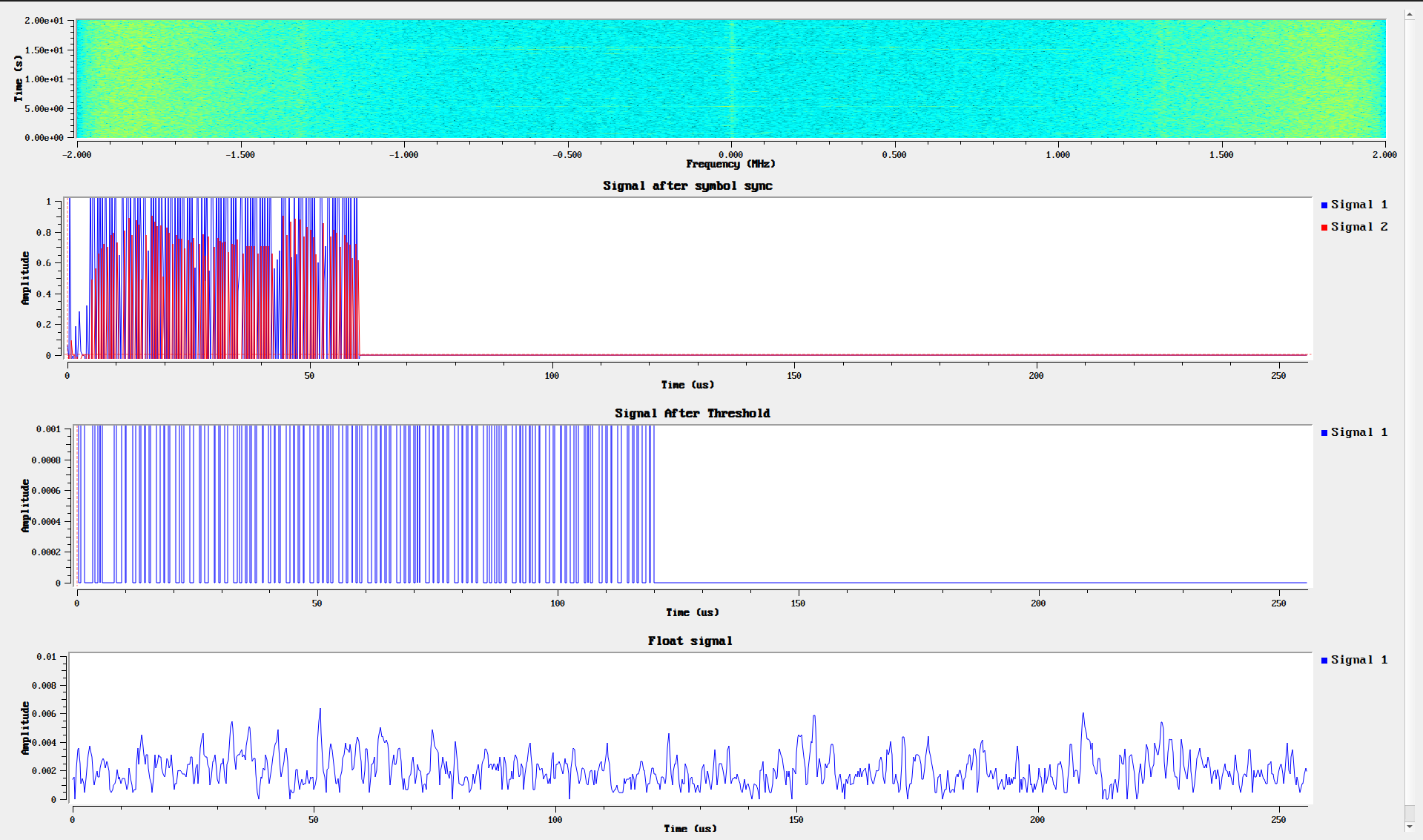Toggle Signal 2 curve visibility
Image resolution: width=1423 pixels, height=840 pixels.
[1358, 227]
